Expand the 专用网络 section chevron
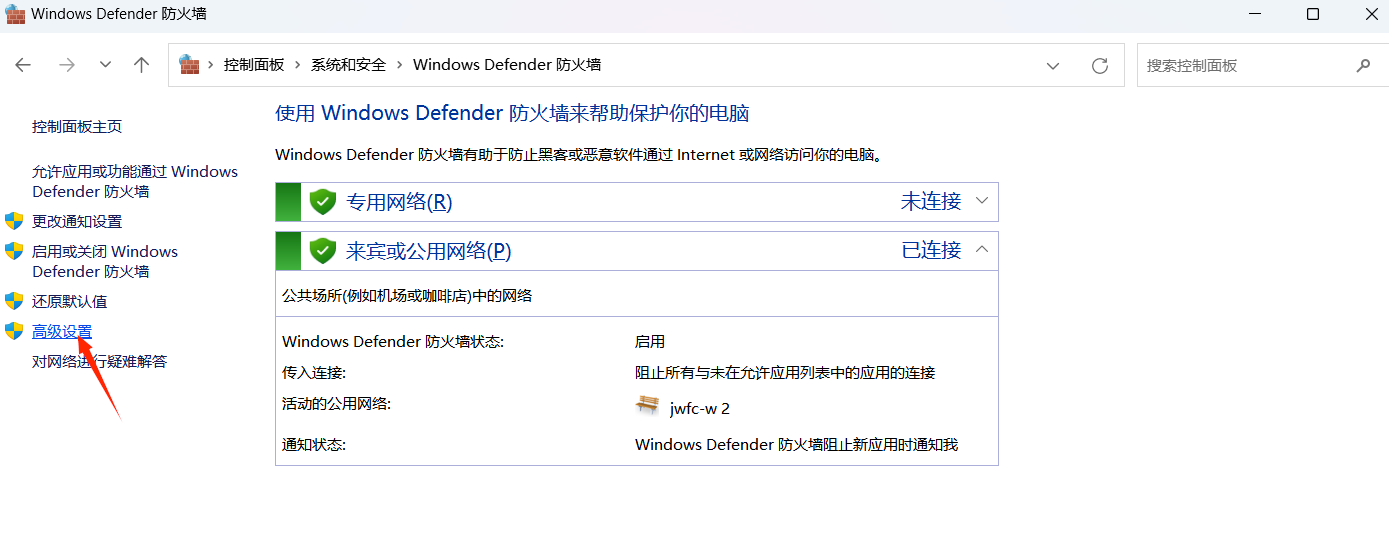Image resolution: width=1389 pixels, height=548 pixels. click(982, 201)
